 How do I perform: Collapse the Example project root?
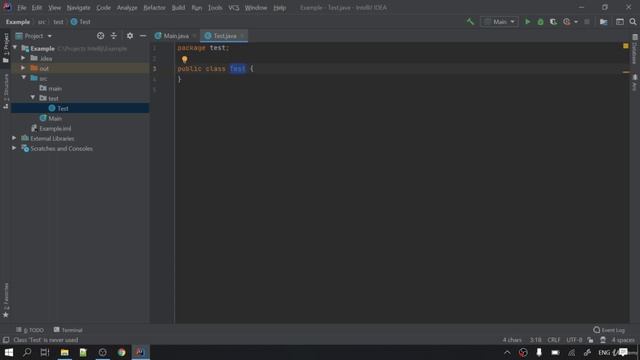pos(15,48)
